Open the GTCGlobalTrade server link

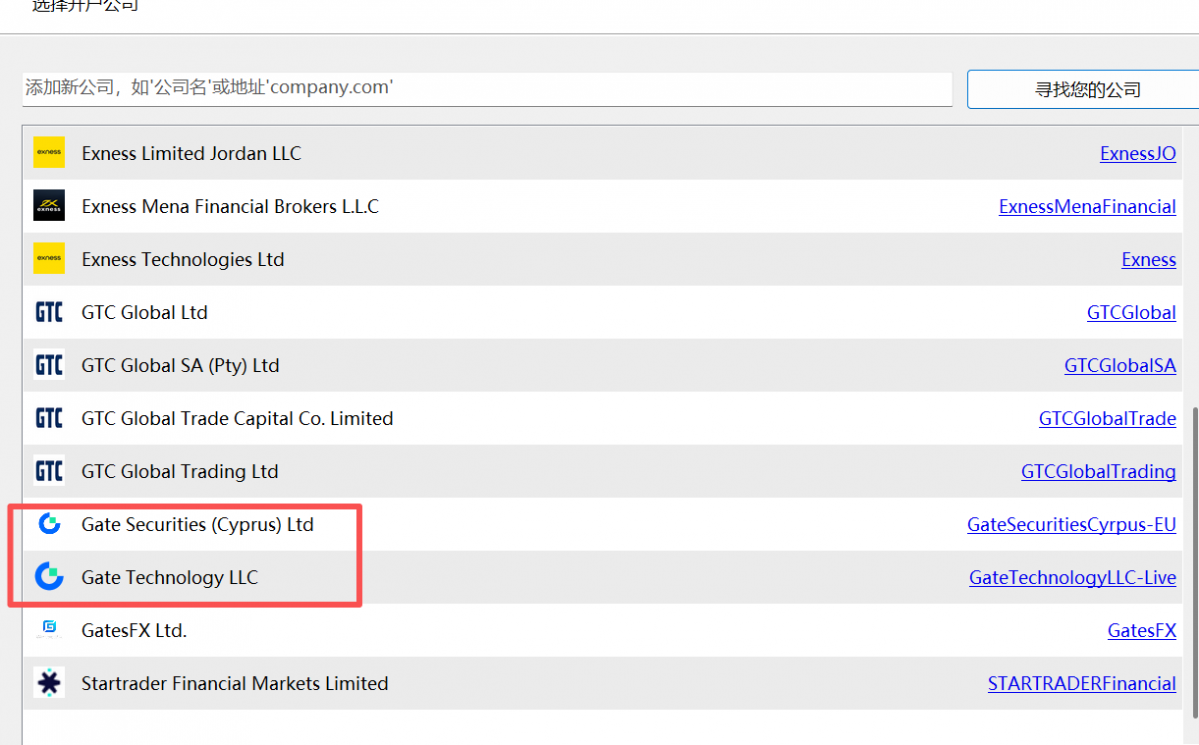click(x=1107, y=418)
